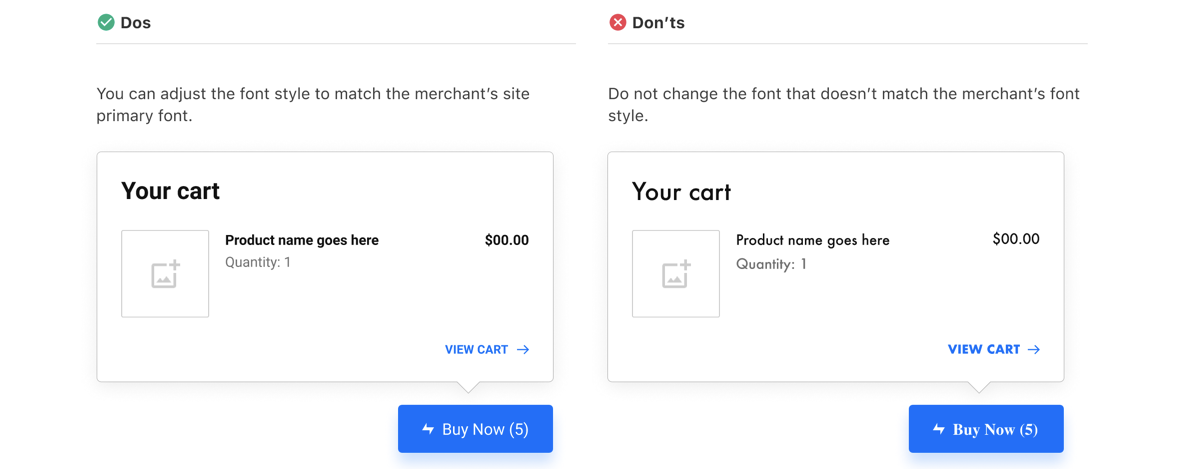Click the sans-serif Buy Now (5) button
Screen dimensions: 1182x469
point(476,429)
